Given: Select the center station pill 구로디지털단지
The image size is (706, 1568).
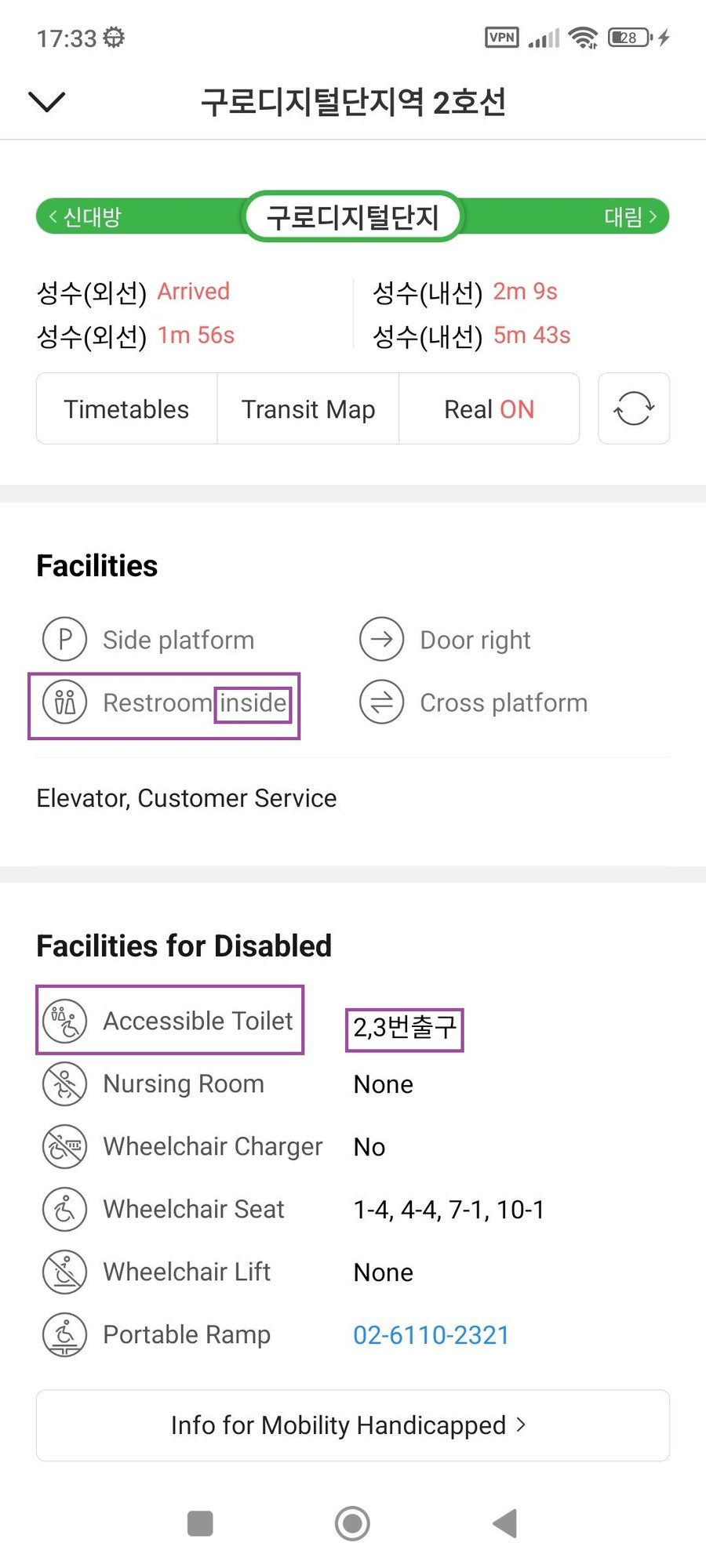Looking at the screenshot, I should [352, 216].
